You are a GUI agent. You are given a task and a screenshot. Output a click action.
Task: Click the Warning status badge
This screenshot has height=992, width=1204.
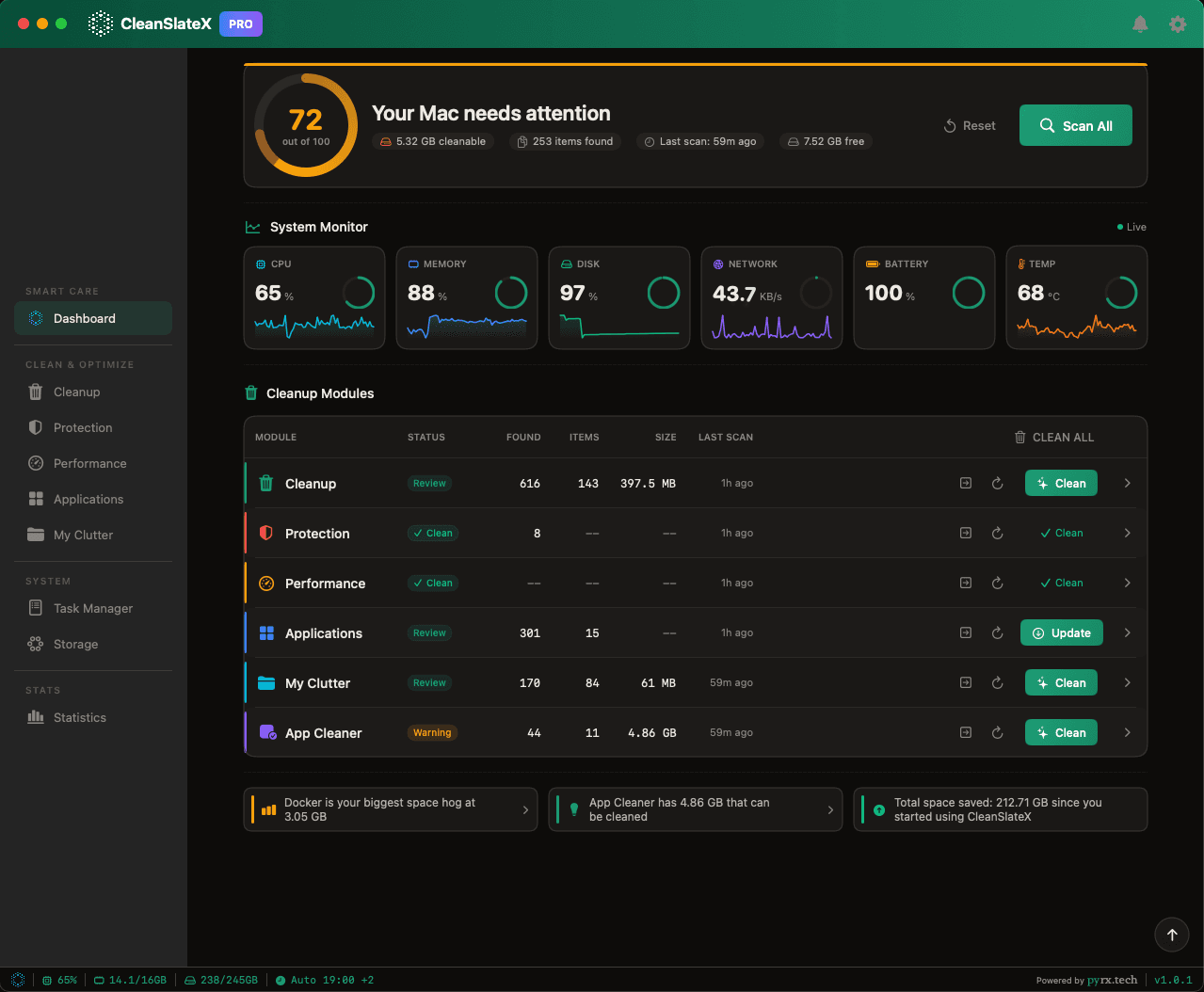pos(432,732)
